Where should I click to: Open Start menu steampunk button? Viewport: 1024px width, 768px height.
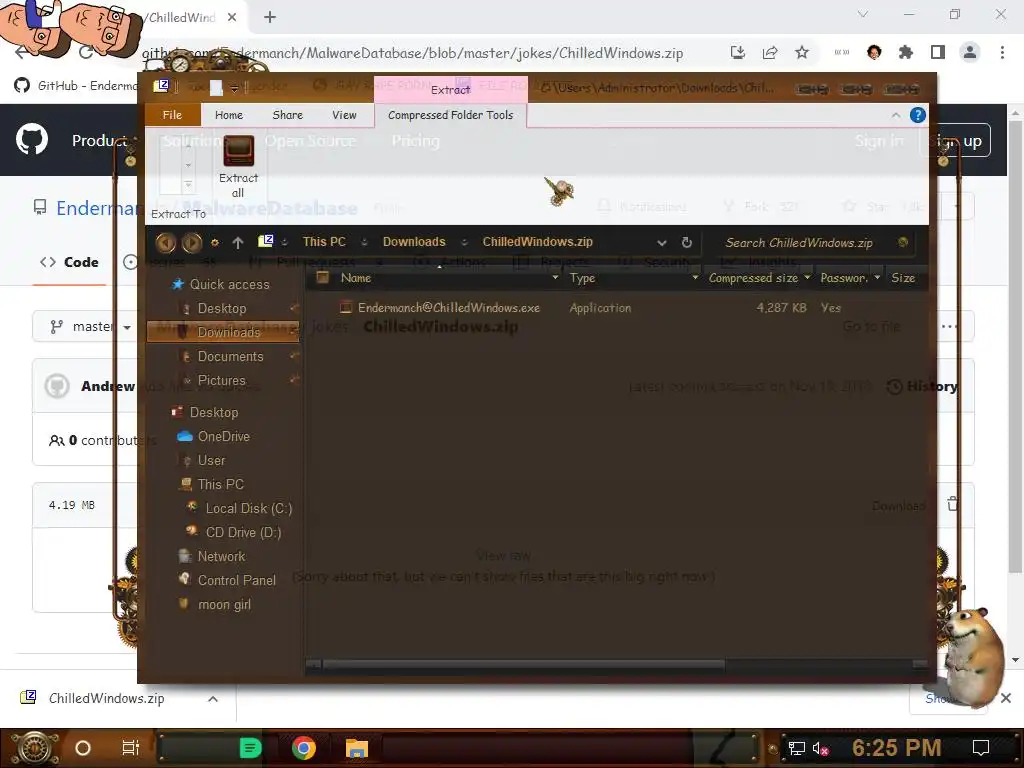33,748
